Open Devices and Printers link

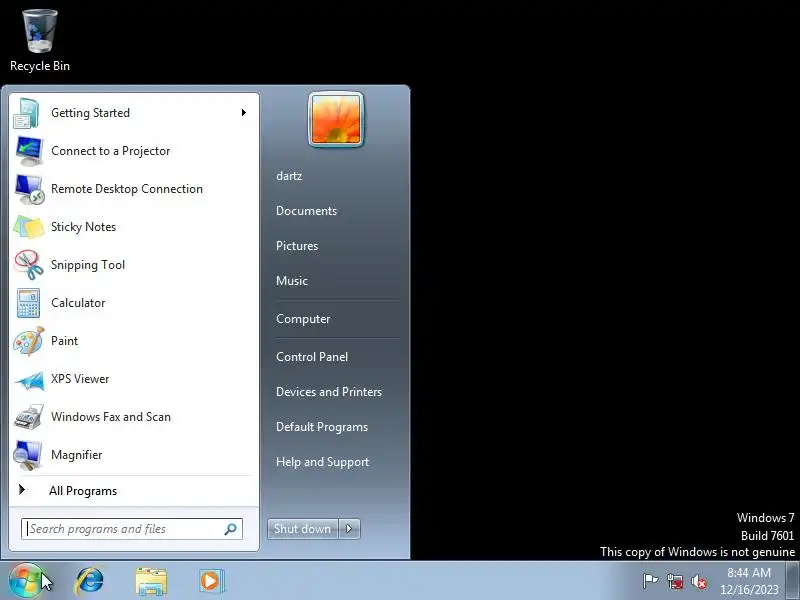pos(329,392)
